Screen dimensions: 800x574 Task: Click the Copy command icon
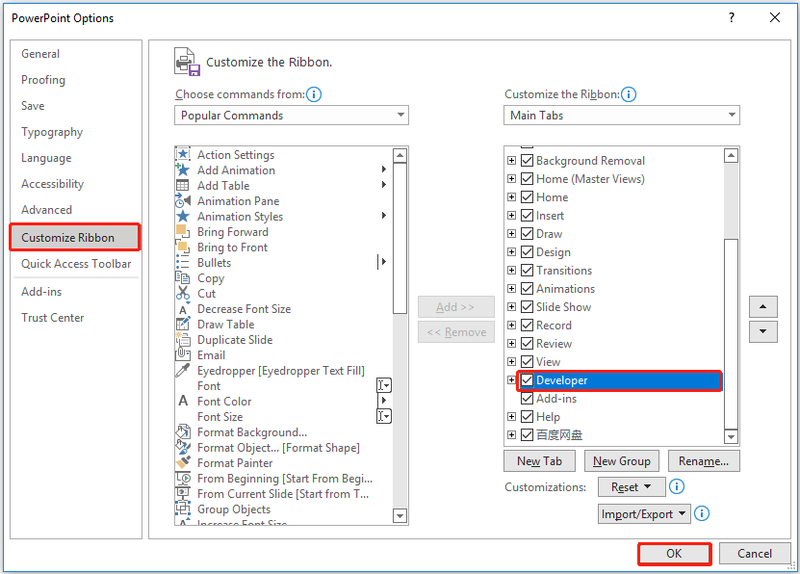[183, 278]
